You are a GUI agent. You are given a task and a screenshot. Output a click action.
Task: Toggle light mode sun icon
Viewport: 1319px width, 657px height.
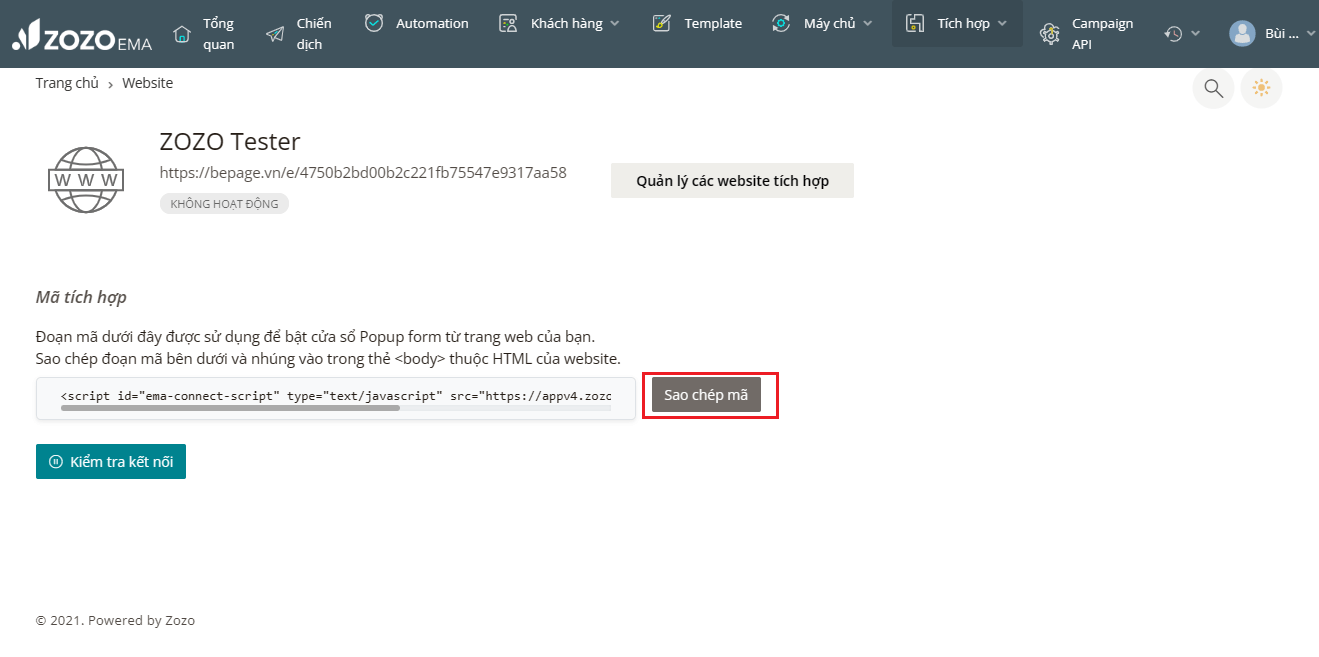pyautogui.click(x=1261, y=89)
